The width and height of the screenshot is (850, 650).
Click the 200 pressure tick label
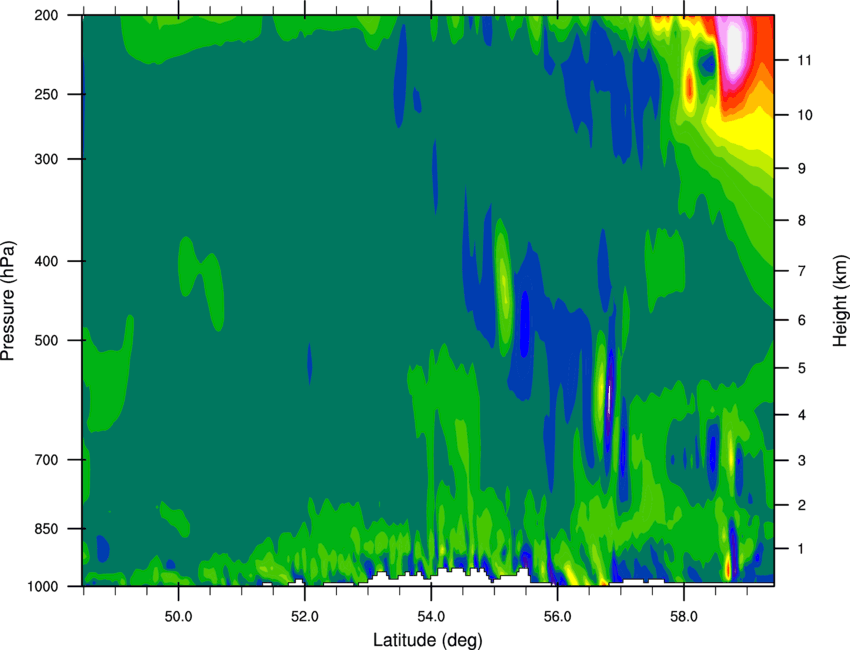[47, 15]
